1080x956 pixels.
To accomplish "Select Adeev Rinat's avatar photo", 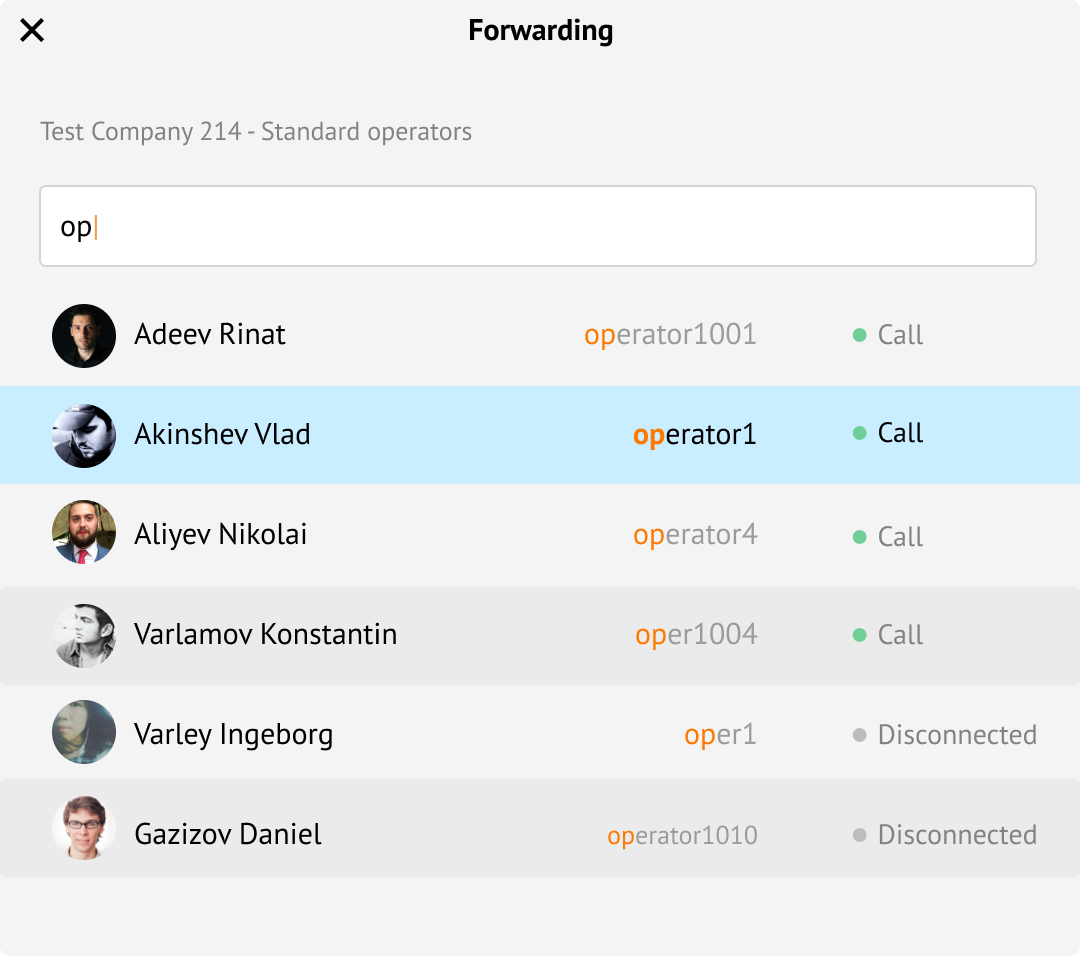I will 84,335.
